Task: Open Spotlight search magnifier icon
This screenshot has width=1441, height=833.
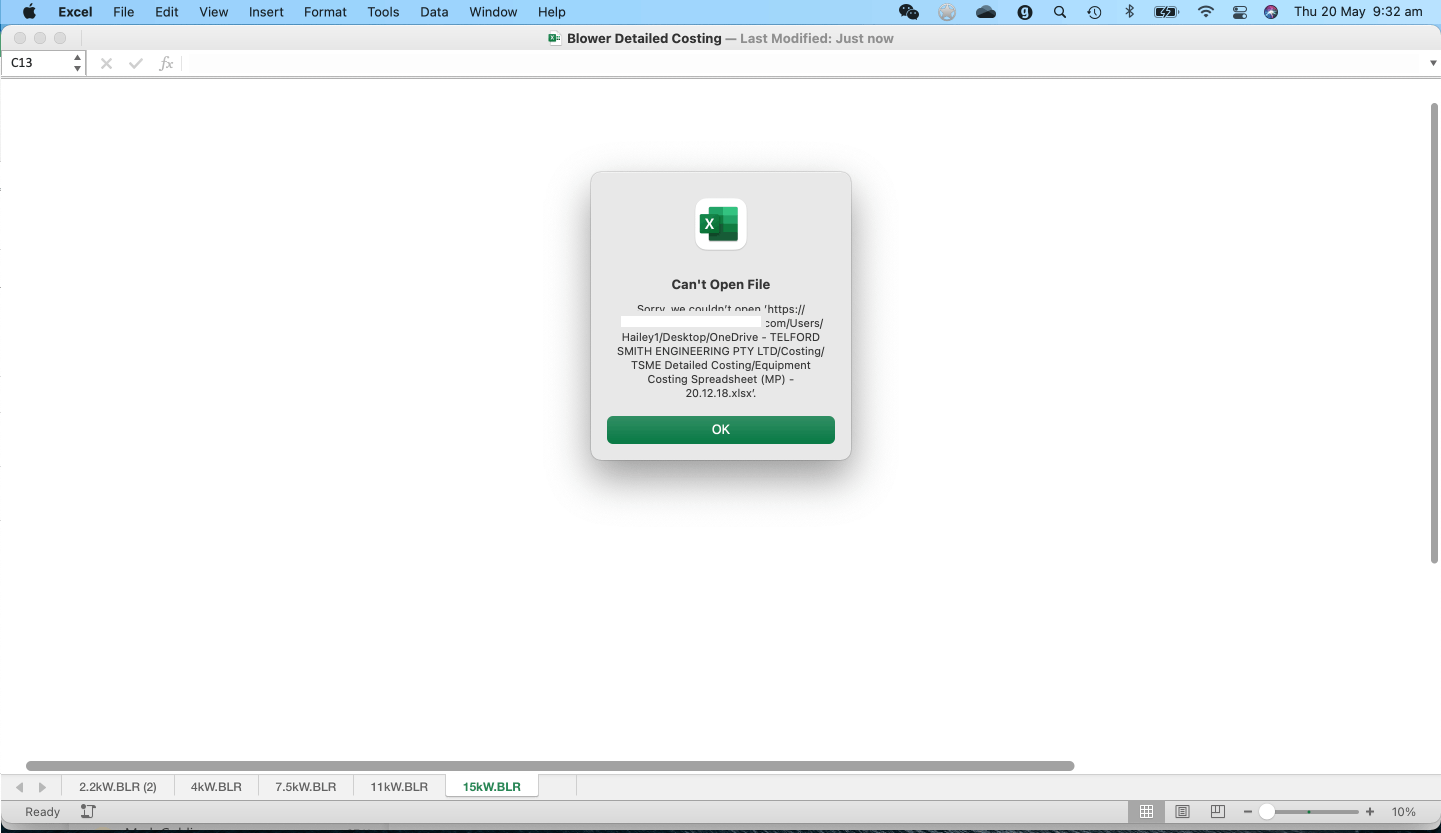Action: (1060, 12)
